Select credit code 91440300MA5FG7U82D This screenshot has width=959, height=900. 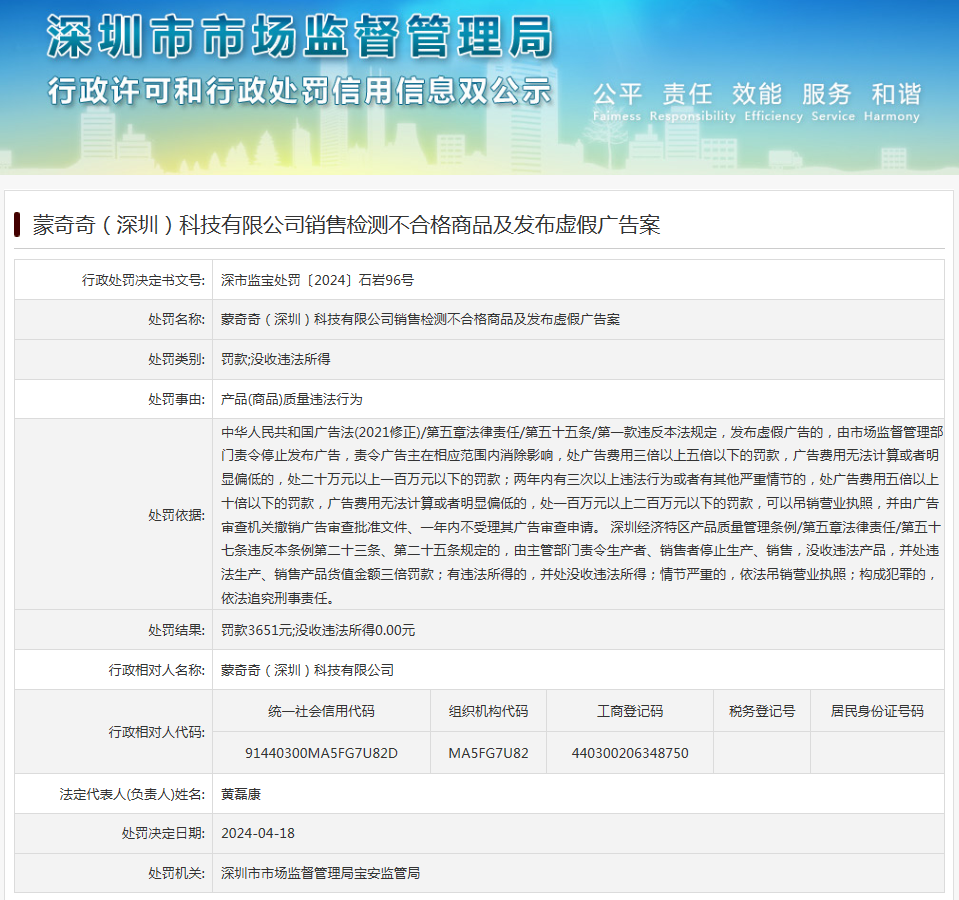(321, 753)
